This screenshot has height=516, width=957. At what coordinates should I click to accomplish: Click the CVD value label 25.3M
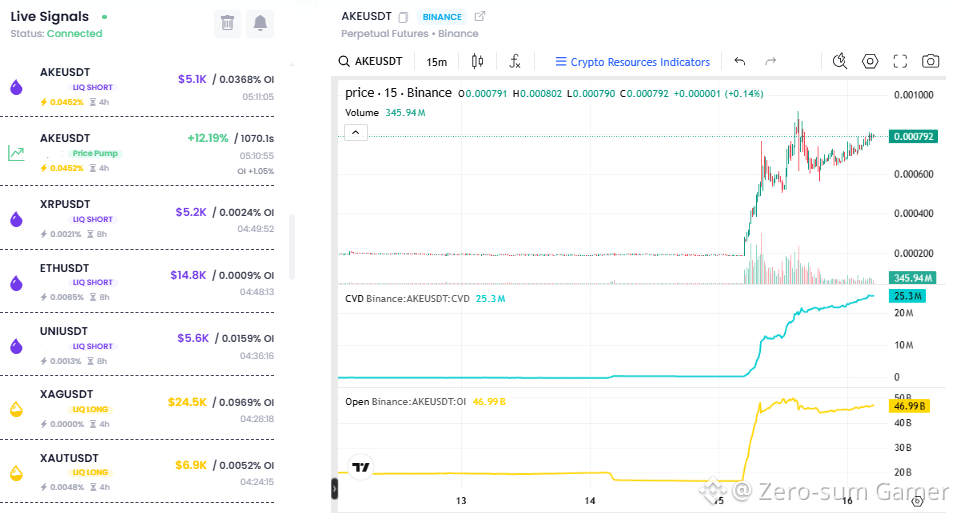[x=908, y=296]
